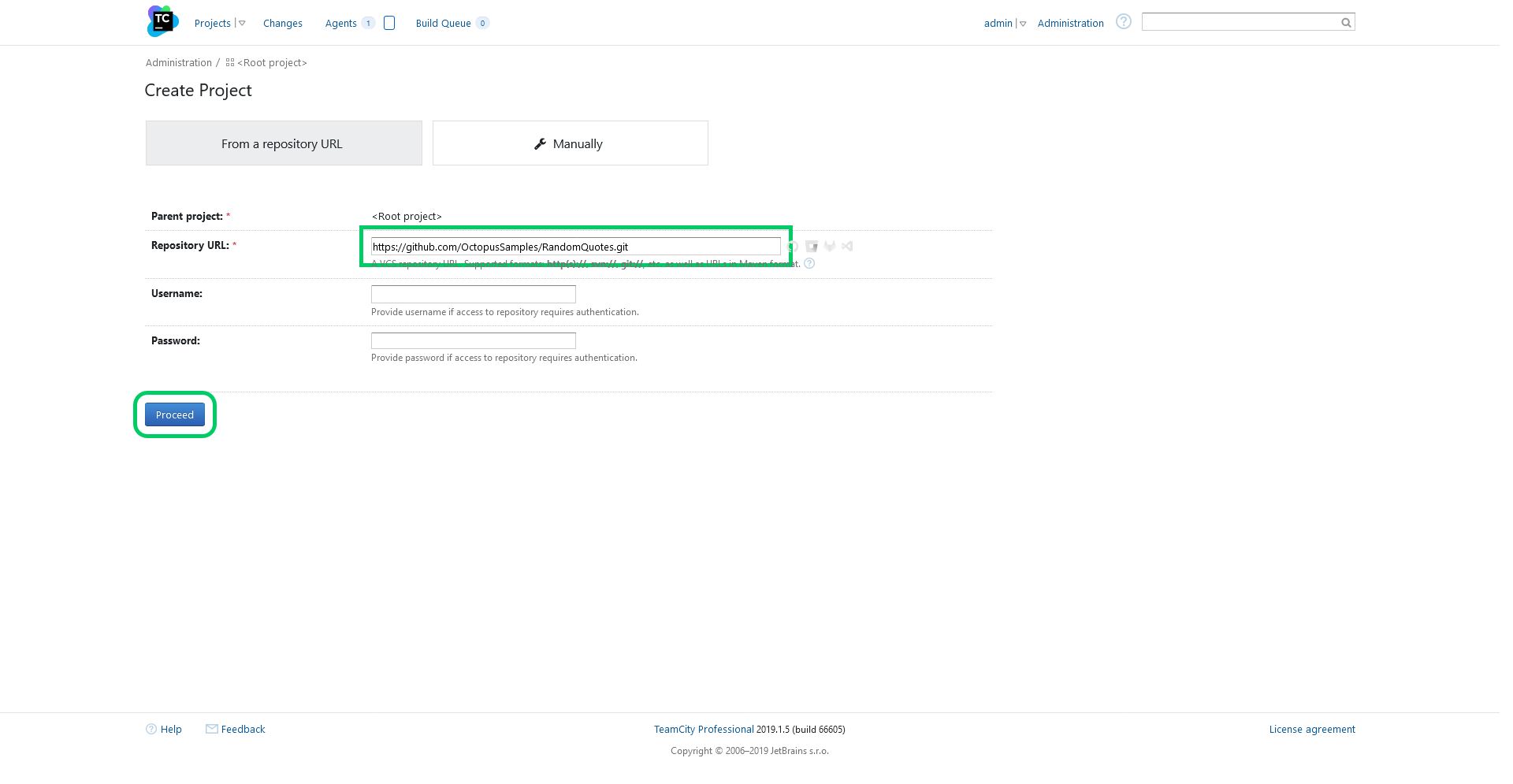
Task: Select the From a repository URL tab
Action: [284, 143]
